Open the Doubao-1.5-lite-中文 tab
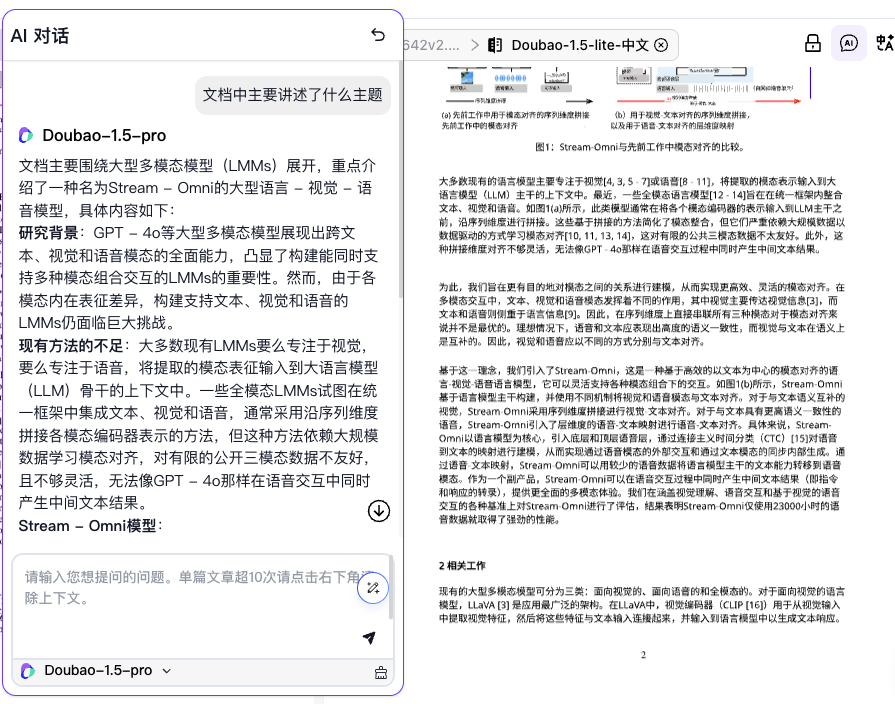 tap(580, 45)
